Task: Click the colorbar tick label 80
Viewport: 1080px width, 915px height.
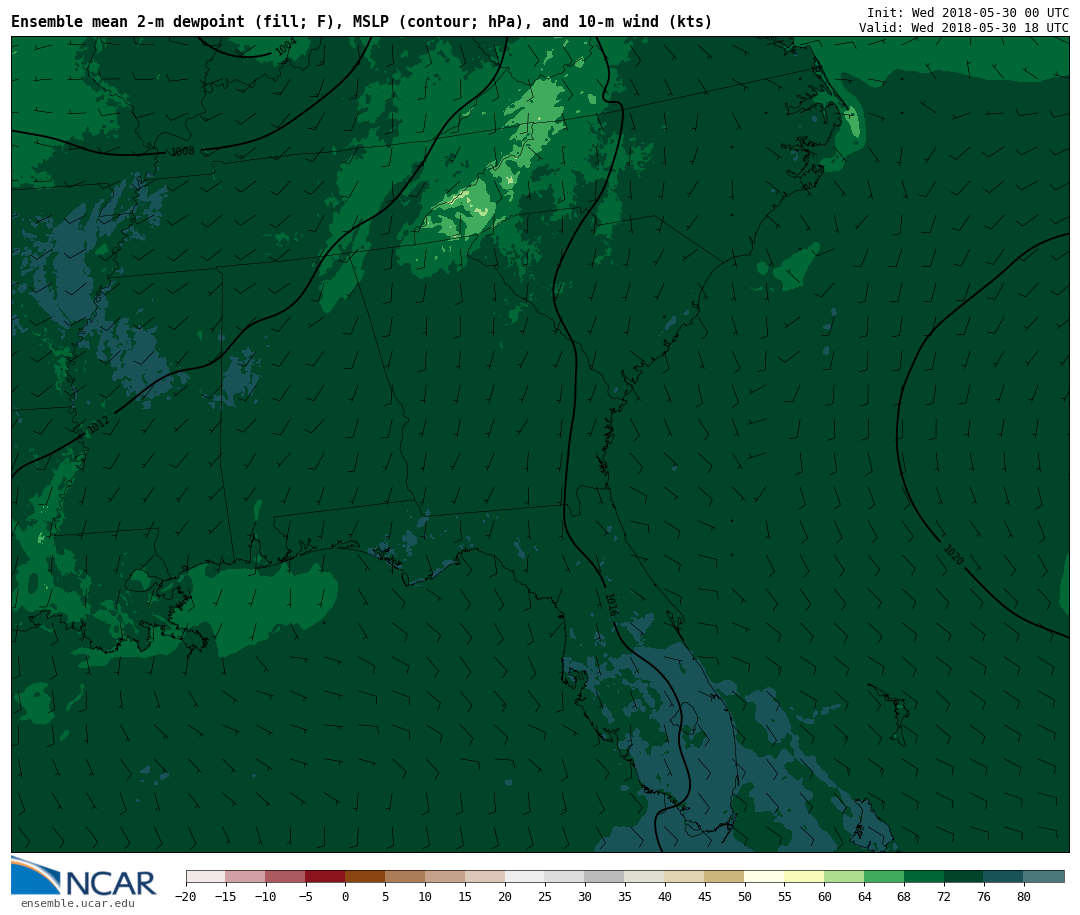Action: tap(1024, 896)
